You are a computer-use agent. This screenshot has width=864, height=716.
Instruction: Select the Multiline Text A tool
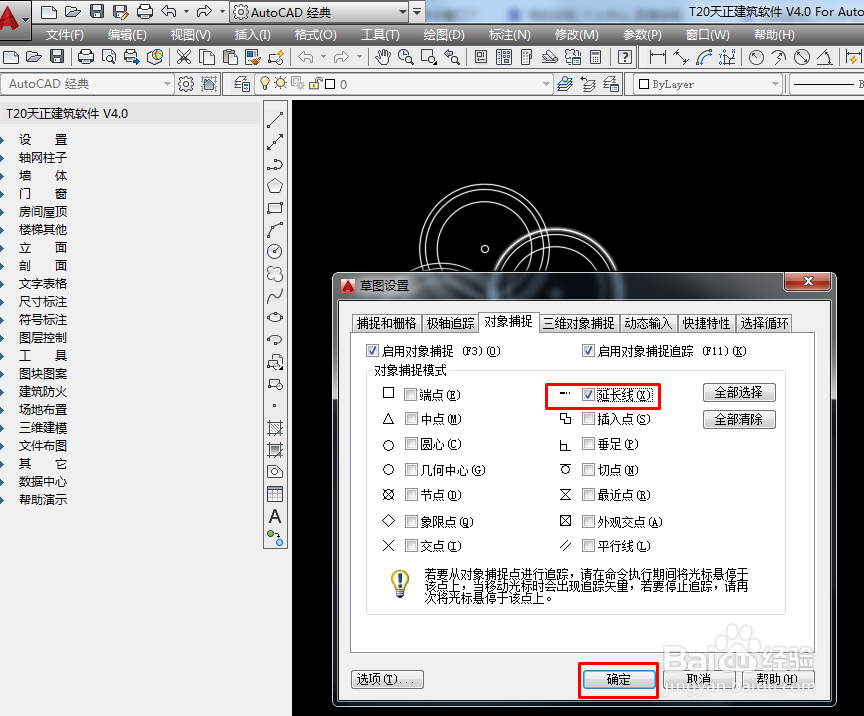coord(275,516)
